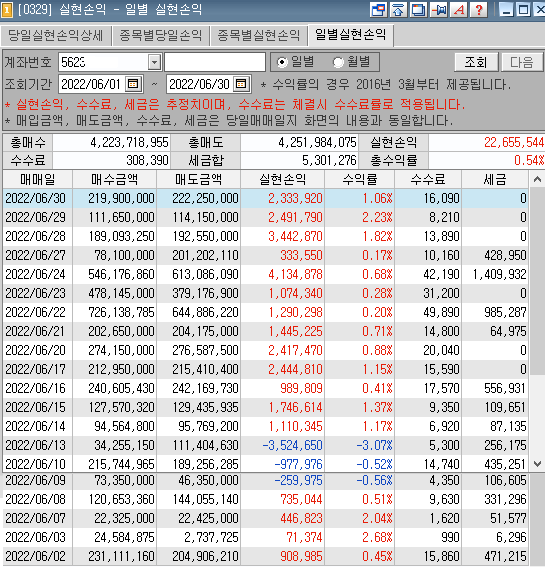Click buy amount 22,325,000
This screenshot has height=567, width=545.
click(x=124, y=518)
